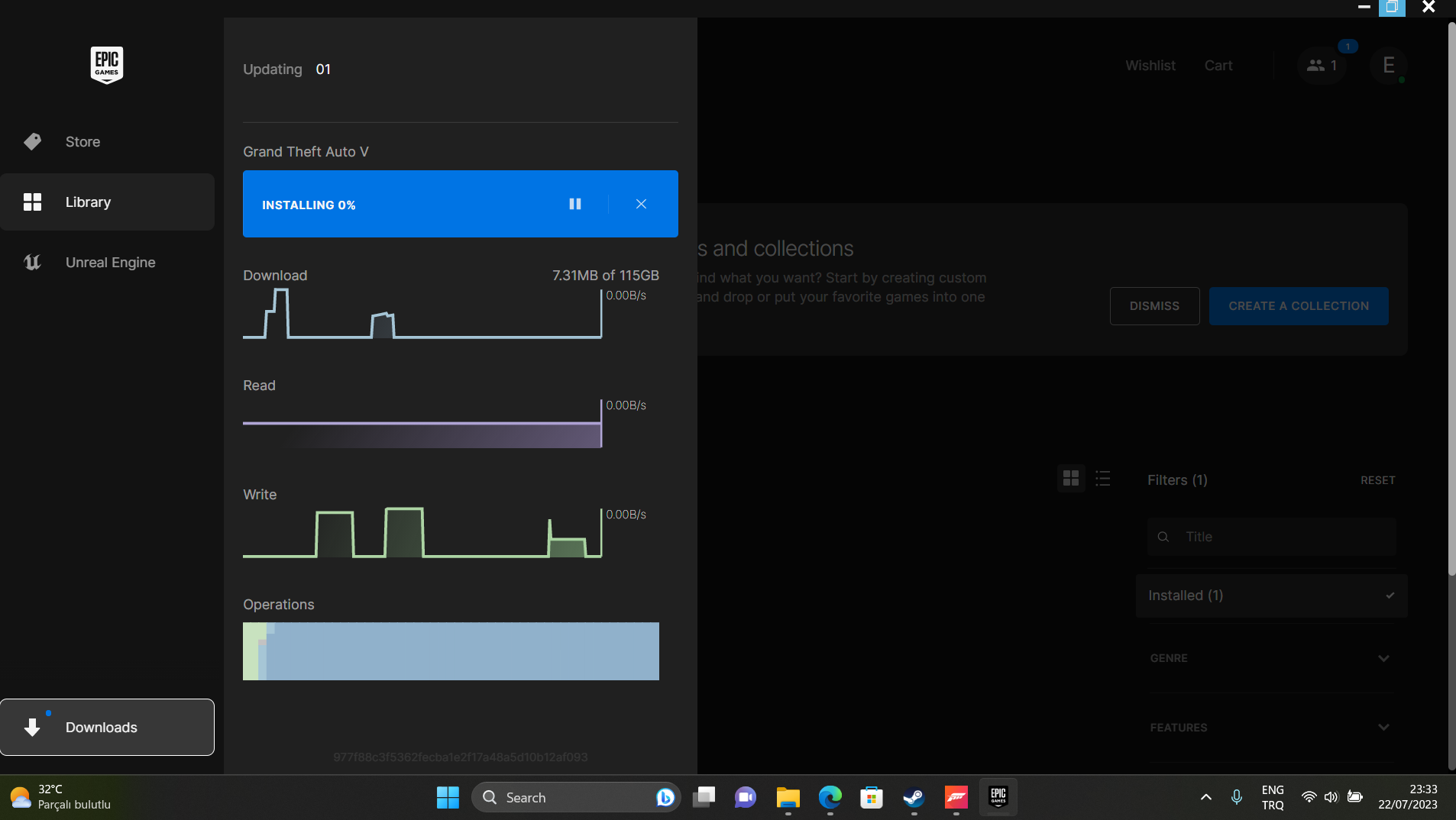
Task: Click the microphone tray icon
Action: (1237, 798)
